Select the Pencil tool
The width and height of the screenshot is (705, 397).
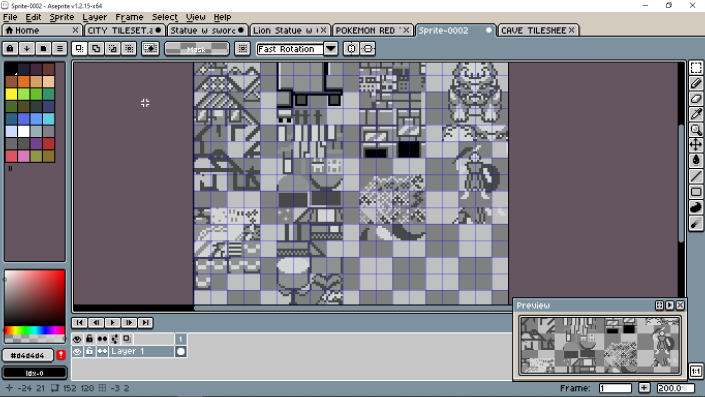[x=696, y=83]
